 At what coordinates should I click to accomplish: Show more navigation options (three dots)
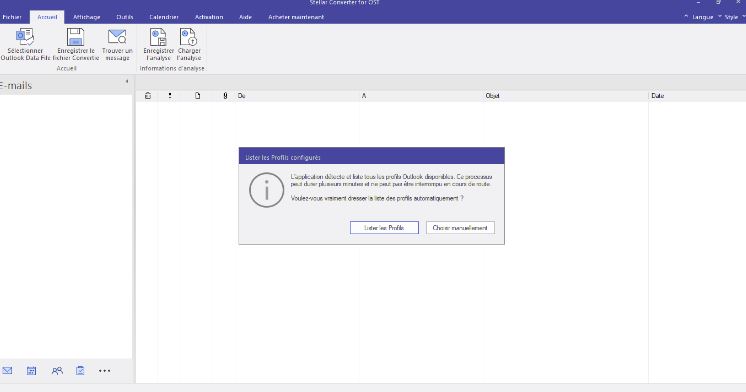click(x=105, y=371)
